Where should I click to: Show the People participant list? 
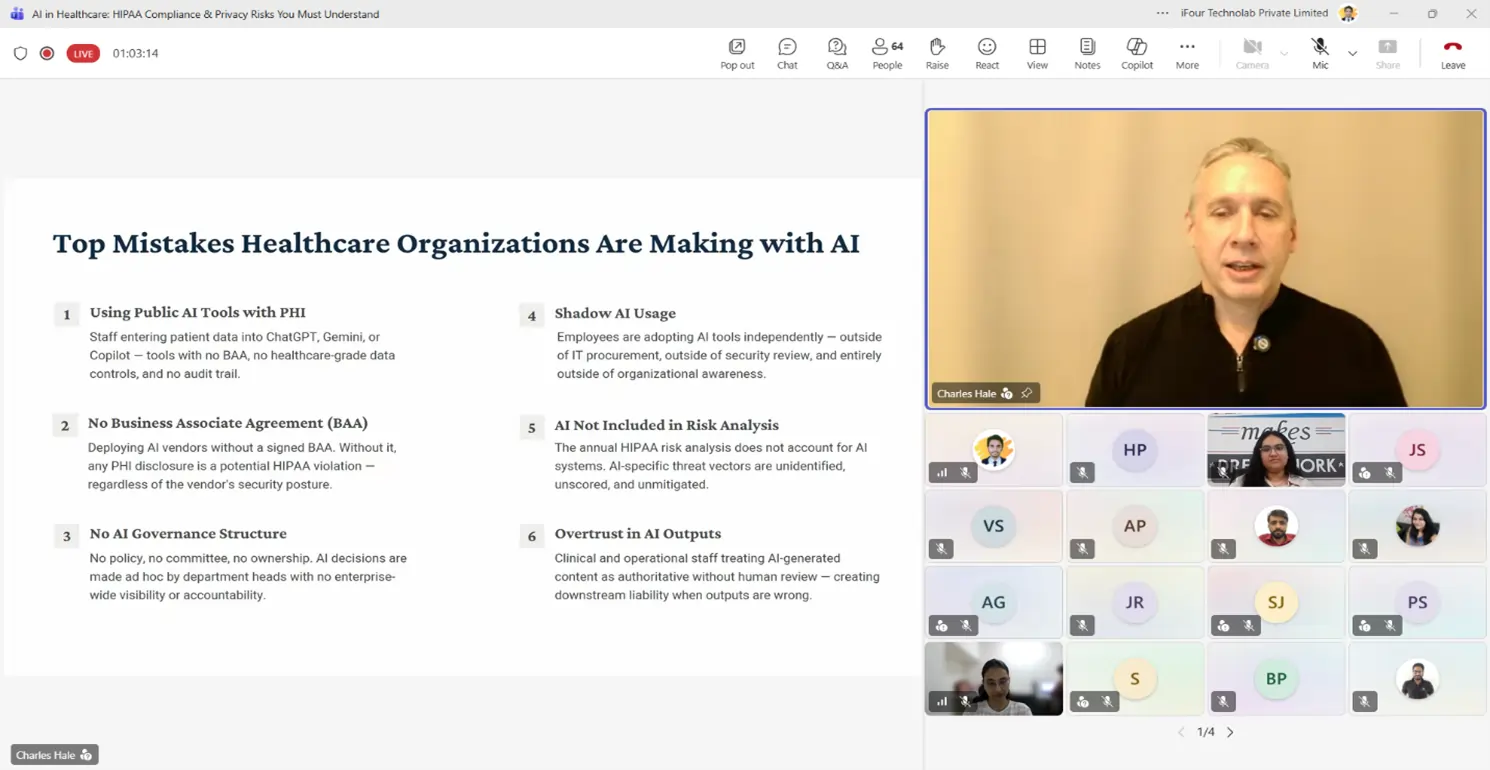pos(887,53)
